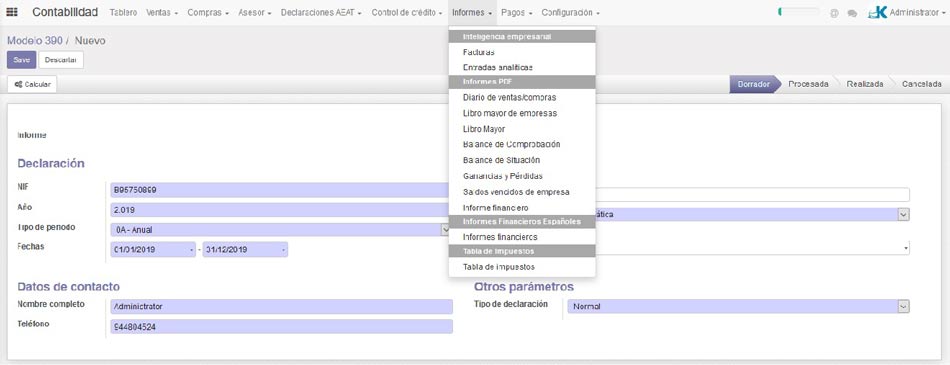The height and width of the screenshot is (365, 950).
Task: Click the Modelo 390 breadcrumb link
Action: tap(35, 41)
